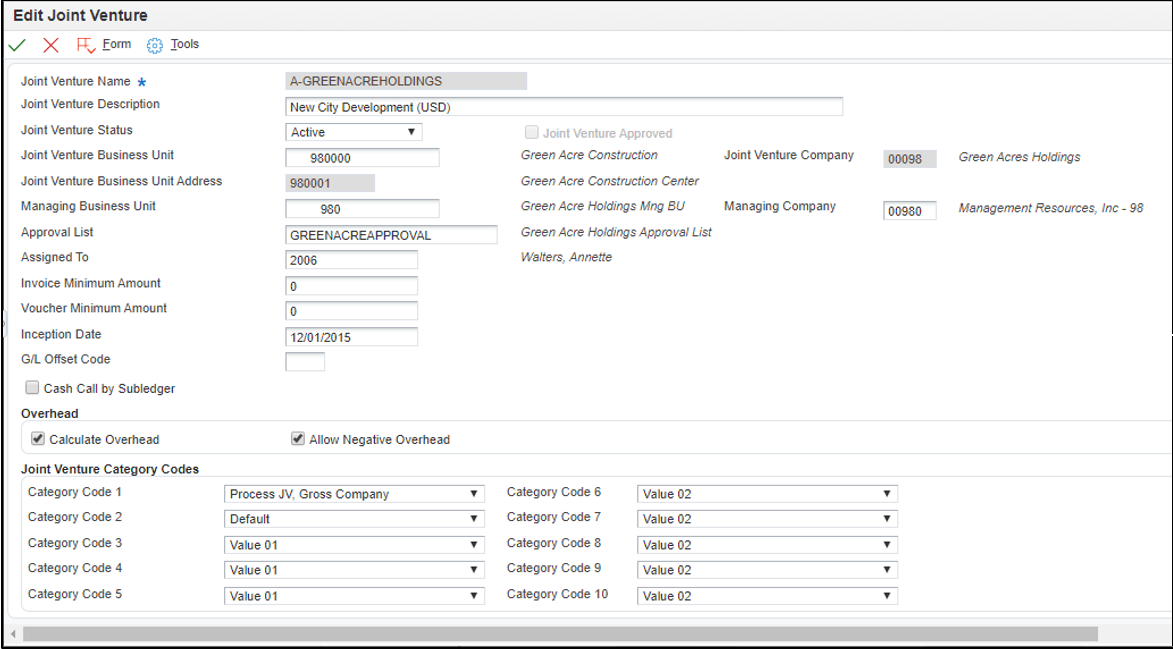The height and width of the screenshot is (649, 1173).
Task: Edit the Approval List field
Action: [x=391, y=235]
